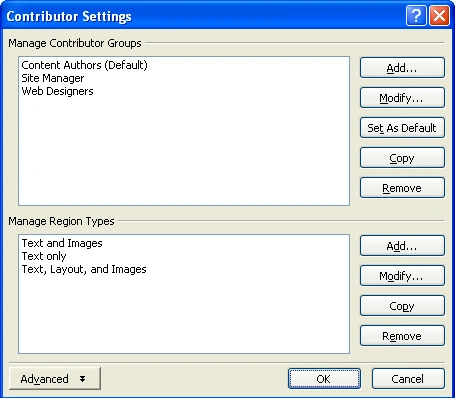
Task: Click Modify in Manage Contributor Groups
Action: [x=402, y=98]
